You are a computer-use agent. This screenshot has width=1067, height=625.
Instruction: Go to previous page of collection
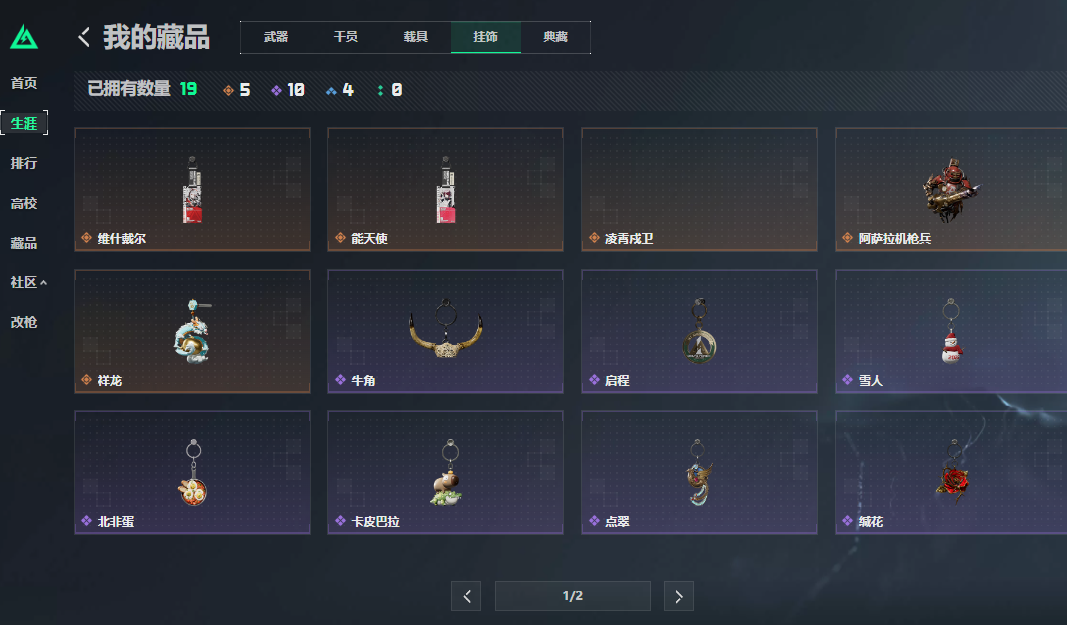pyautogui.click(x=466, y=596)
